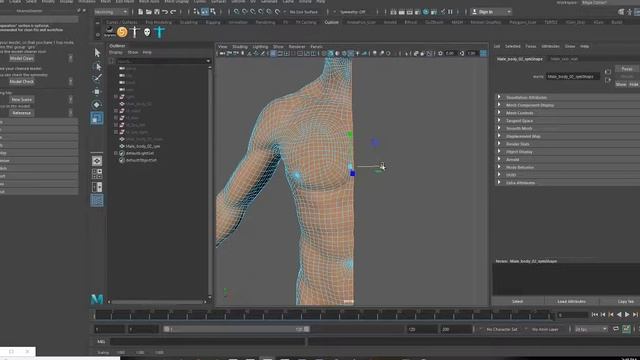Open the Attribute Editor Focus menu
Screen dimensions: 640x360
click(531, 46)
